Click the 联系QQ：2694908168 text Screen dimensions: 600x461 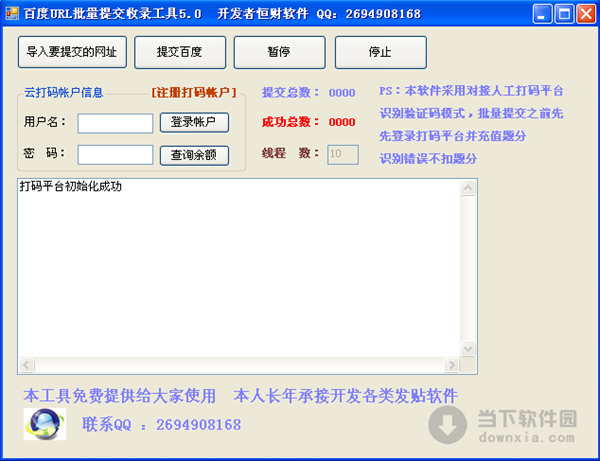[161, 425]
